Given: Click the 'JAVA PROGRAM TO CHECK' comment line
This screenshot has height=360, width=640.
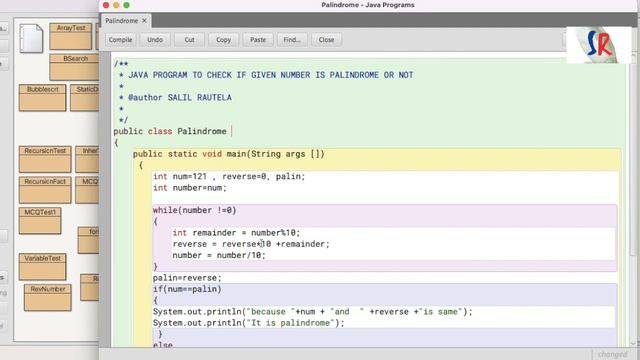Looking at the screenshot, I should tap(271, 75).
